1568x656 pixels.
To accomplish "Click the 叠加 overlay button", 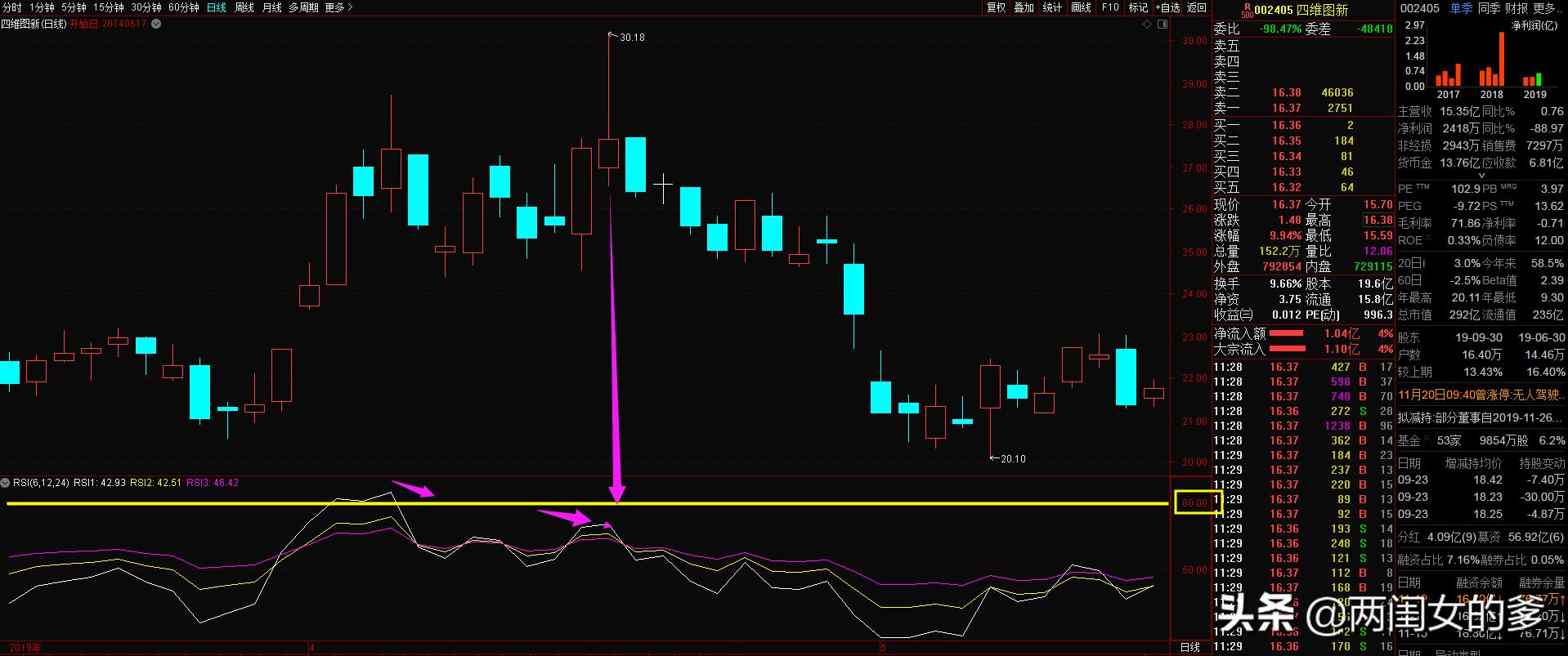I will point(1024,7).
